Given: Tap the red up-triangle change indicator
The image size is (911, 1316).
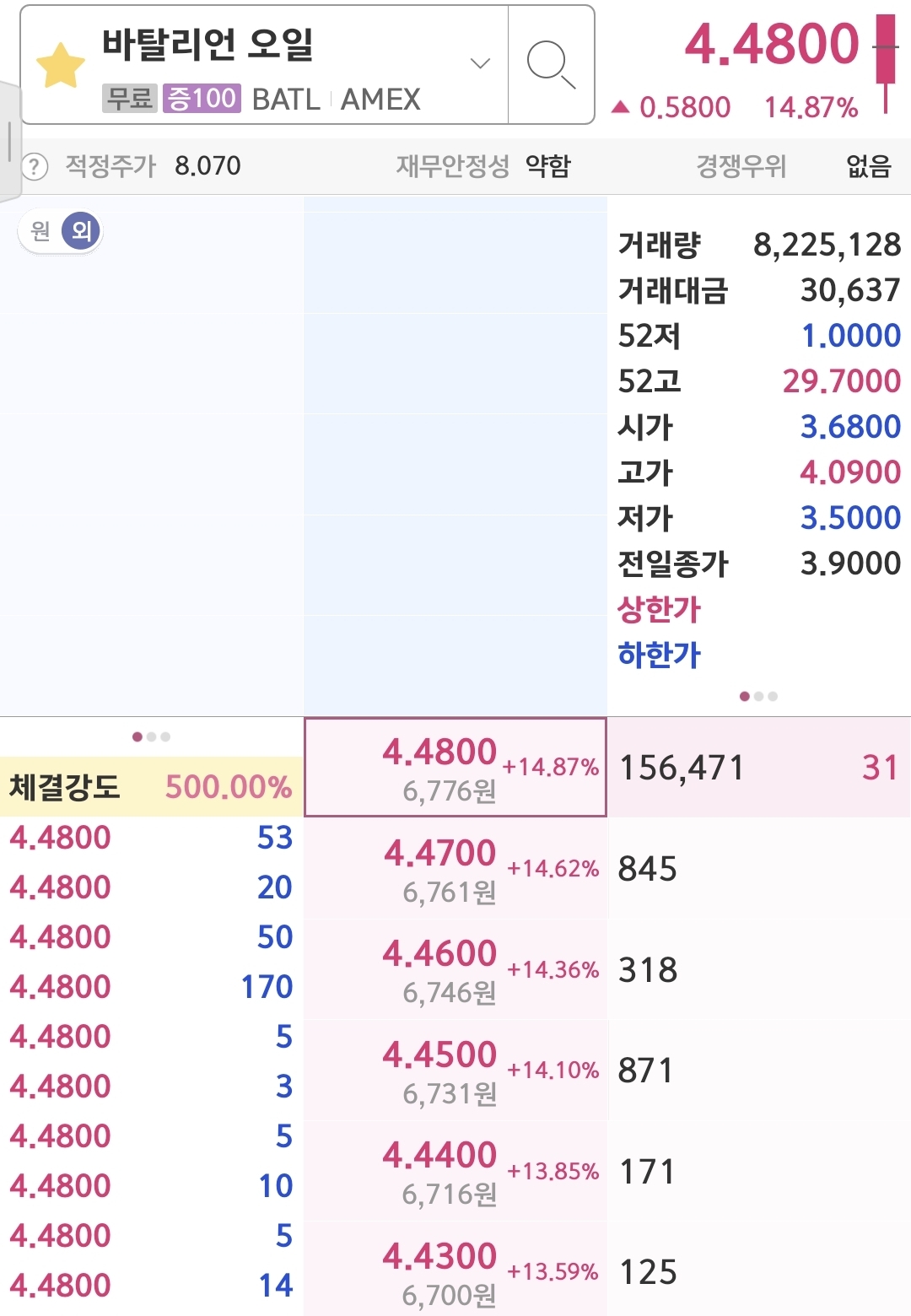Looking at the screenshot, I should (x=621, y=107).
